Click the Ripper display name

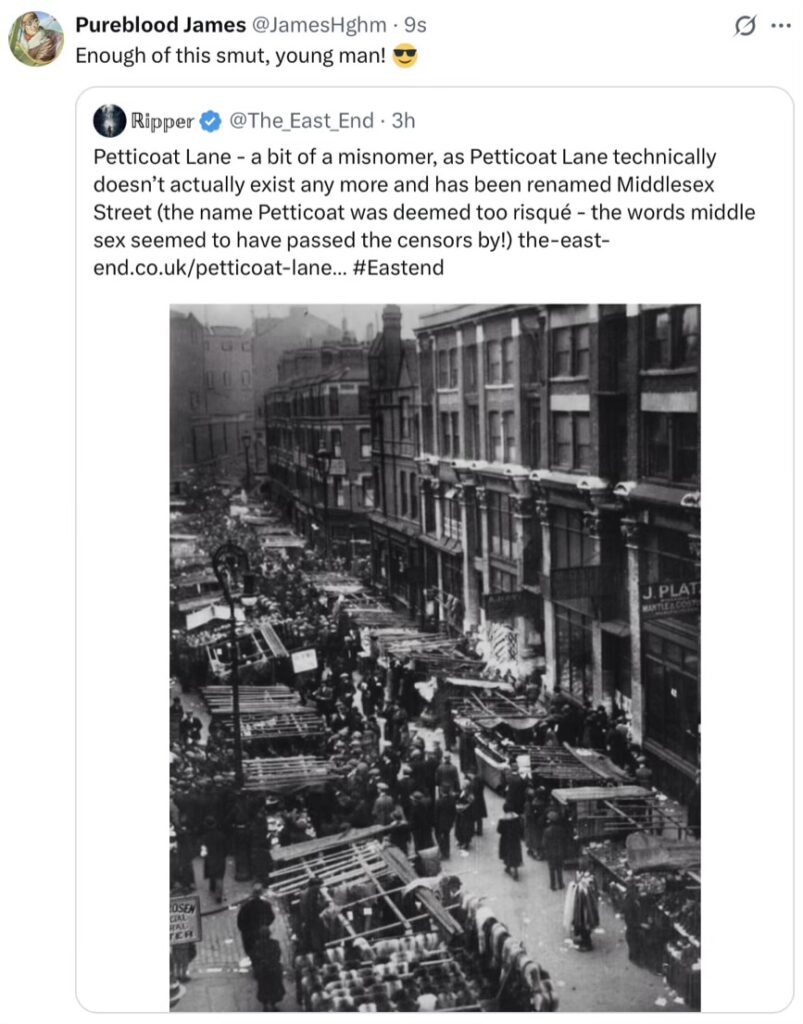click(163, 121)
